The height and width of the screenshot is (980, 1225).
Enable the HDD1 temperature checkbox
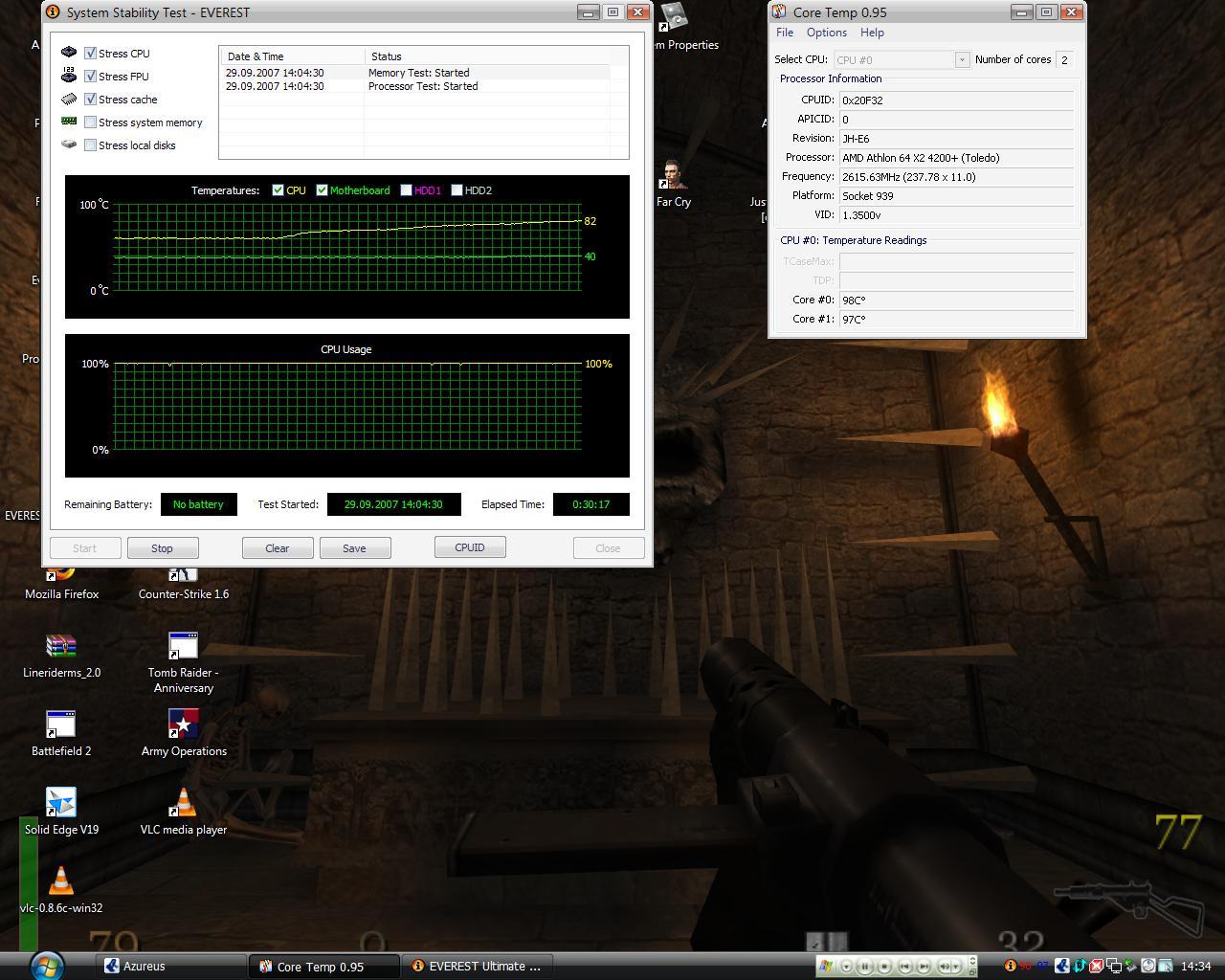click(406, 190)
